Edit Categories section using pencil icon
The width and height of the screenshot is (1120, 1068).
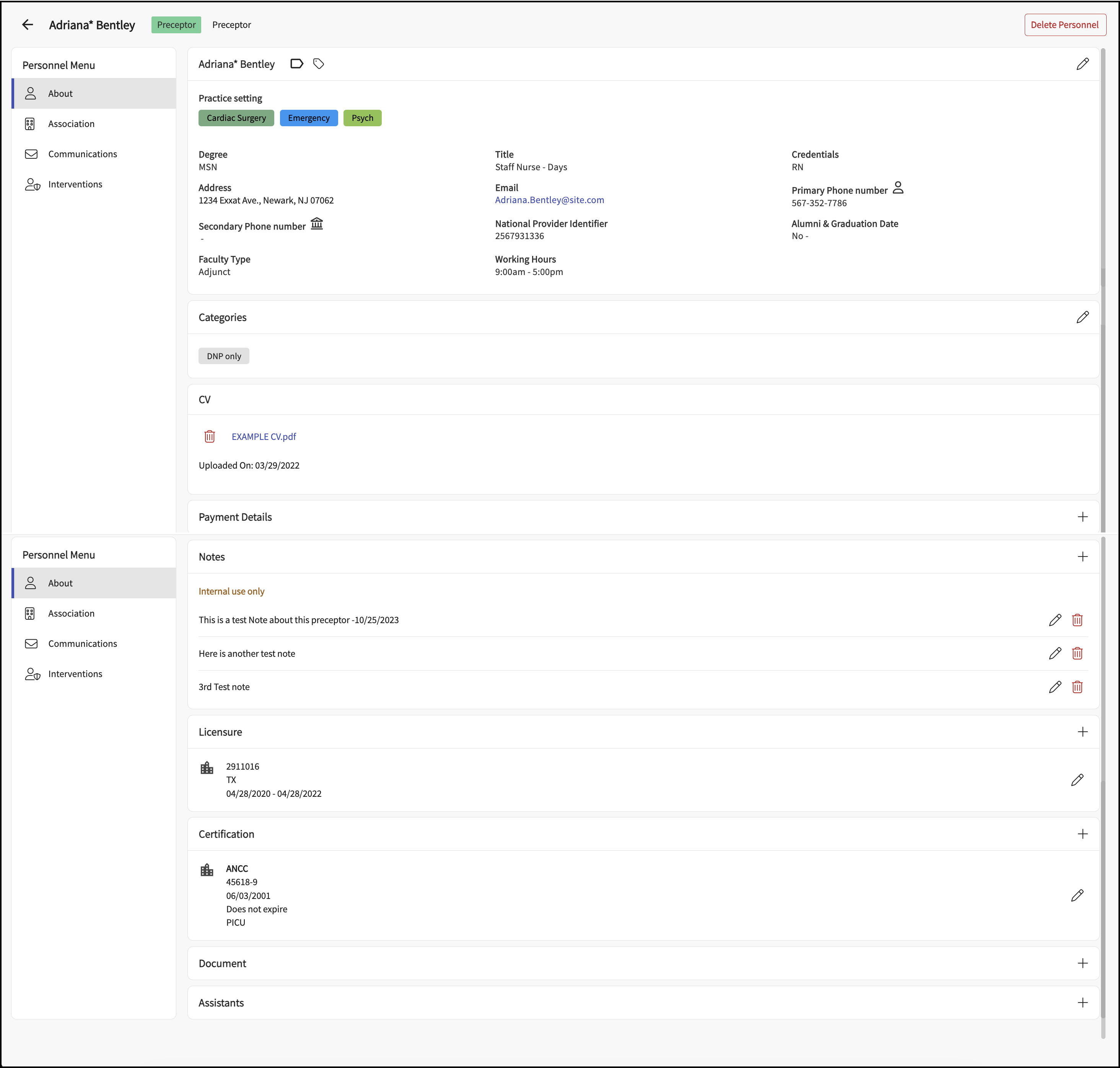(x=1083, y=317)
